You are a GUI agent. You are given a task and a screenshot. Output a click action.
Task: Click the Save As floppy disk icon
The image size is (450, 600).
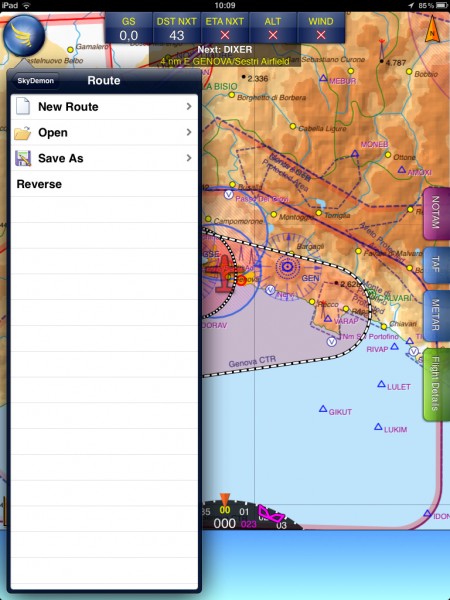(x=23, y=158)
